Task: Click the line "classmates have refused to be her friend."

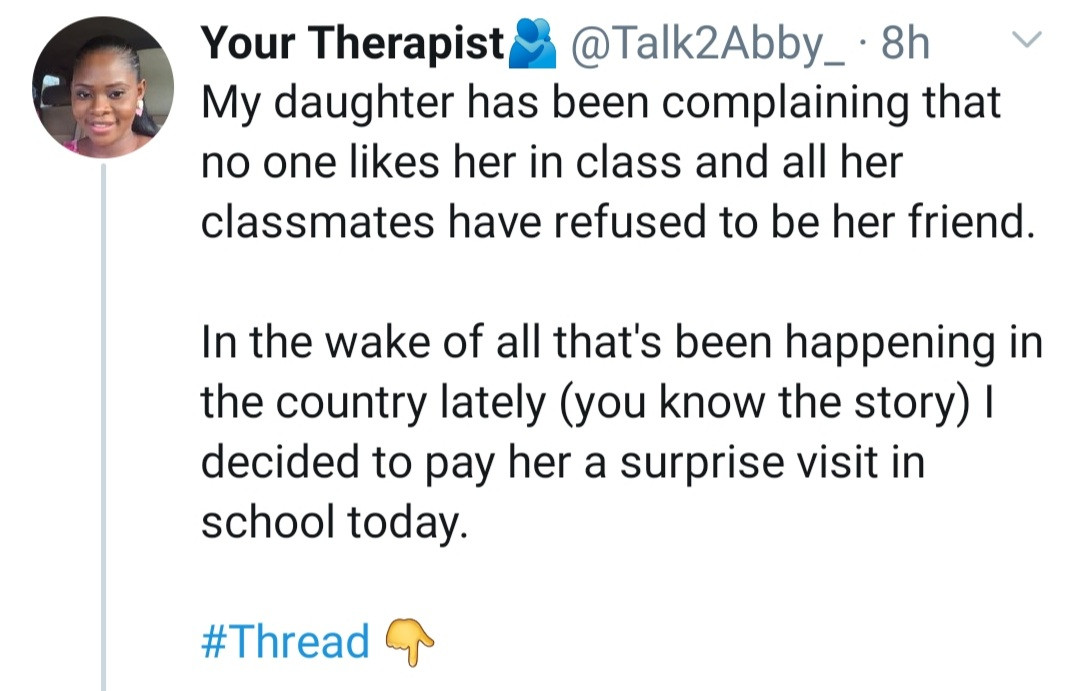Action: (616, 222)
